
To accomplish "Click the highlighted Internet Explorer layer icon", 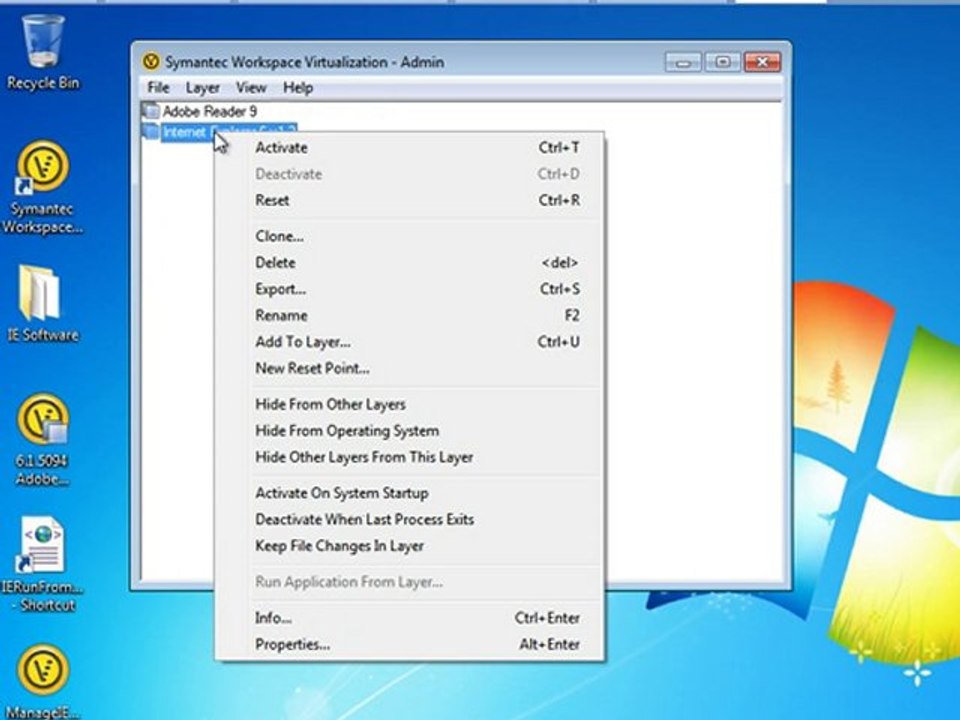I will click(x=151, y=131).
